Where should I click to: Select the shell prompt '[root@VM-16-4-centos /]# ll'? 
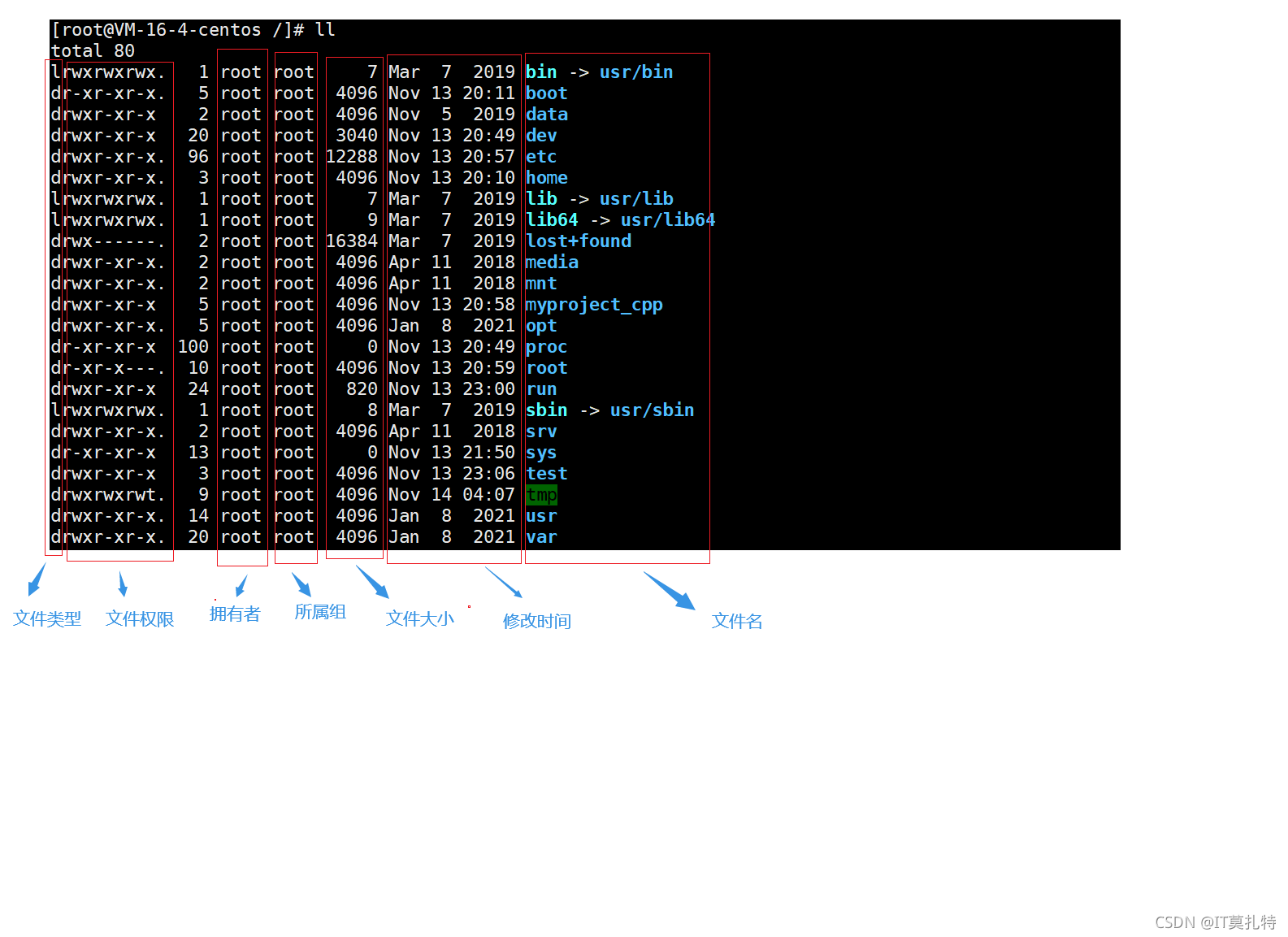[193, 30]
